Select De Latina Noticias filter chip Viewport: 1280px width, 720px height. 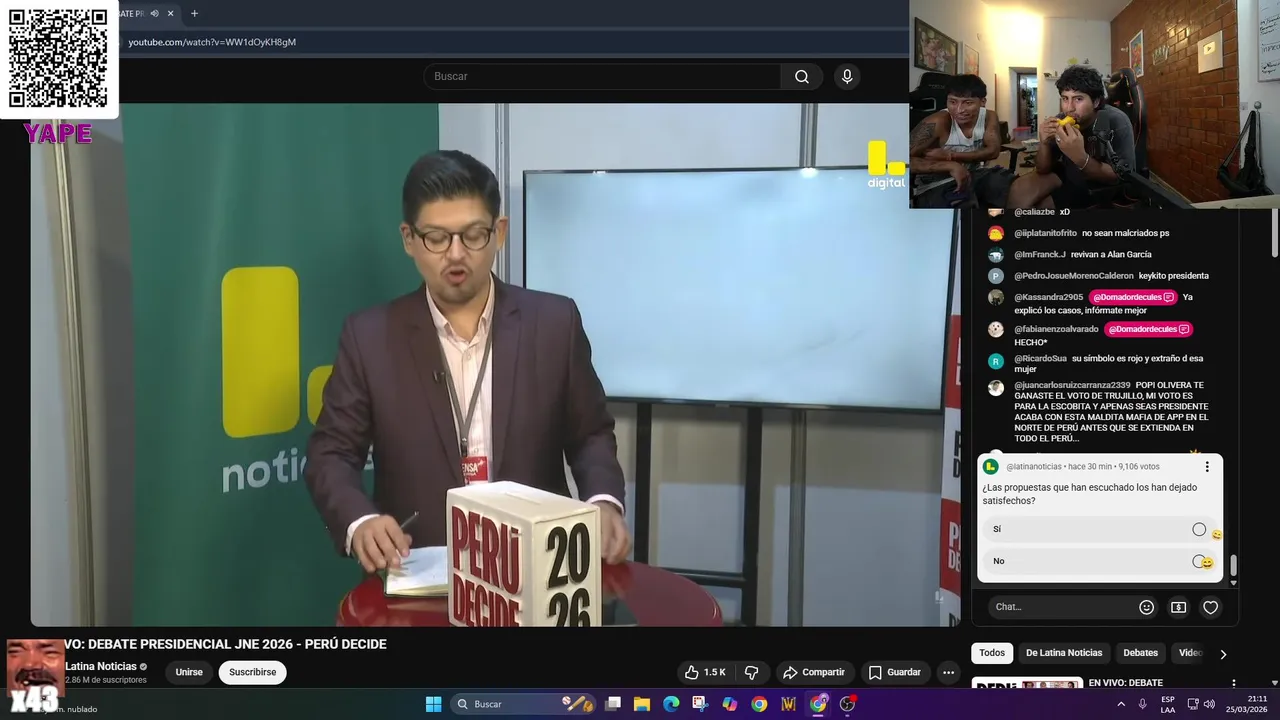pos(1064,653)
